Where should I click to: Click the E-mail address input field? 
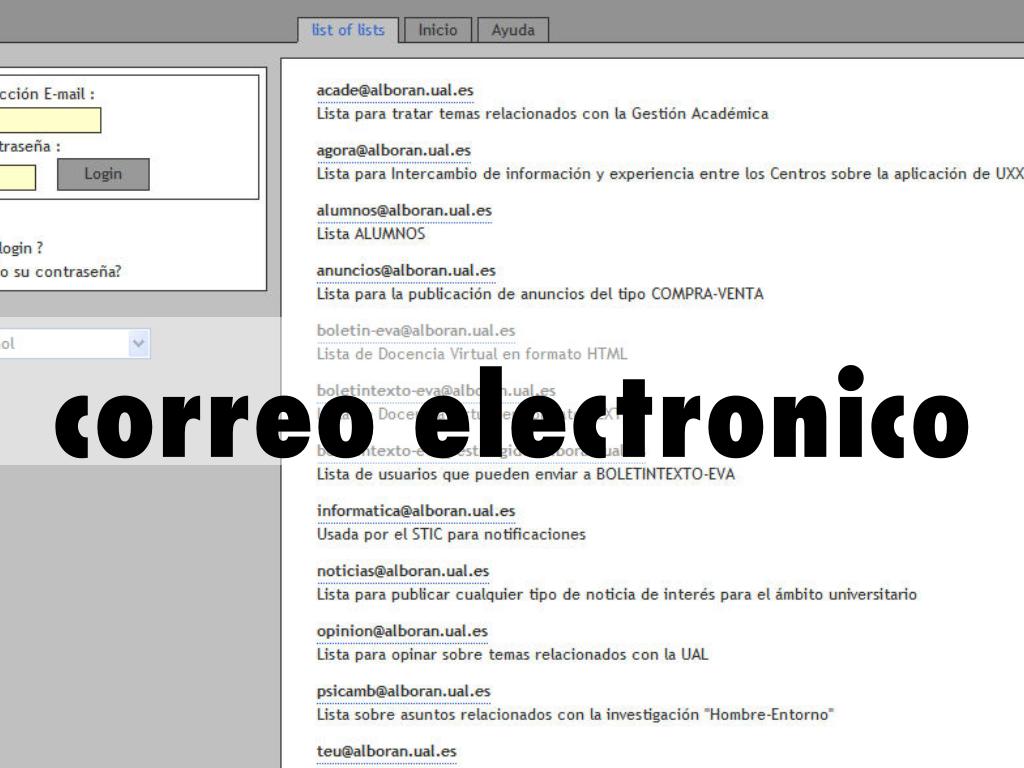[x=50, y=120]
